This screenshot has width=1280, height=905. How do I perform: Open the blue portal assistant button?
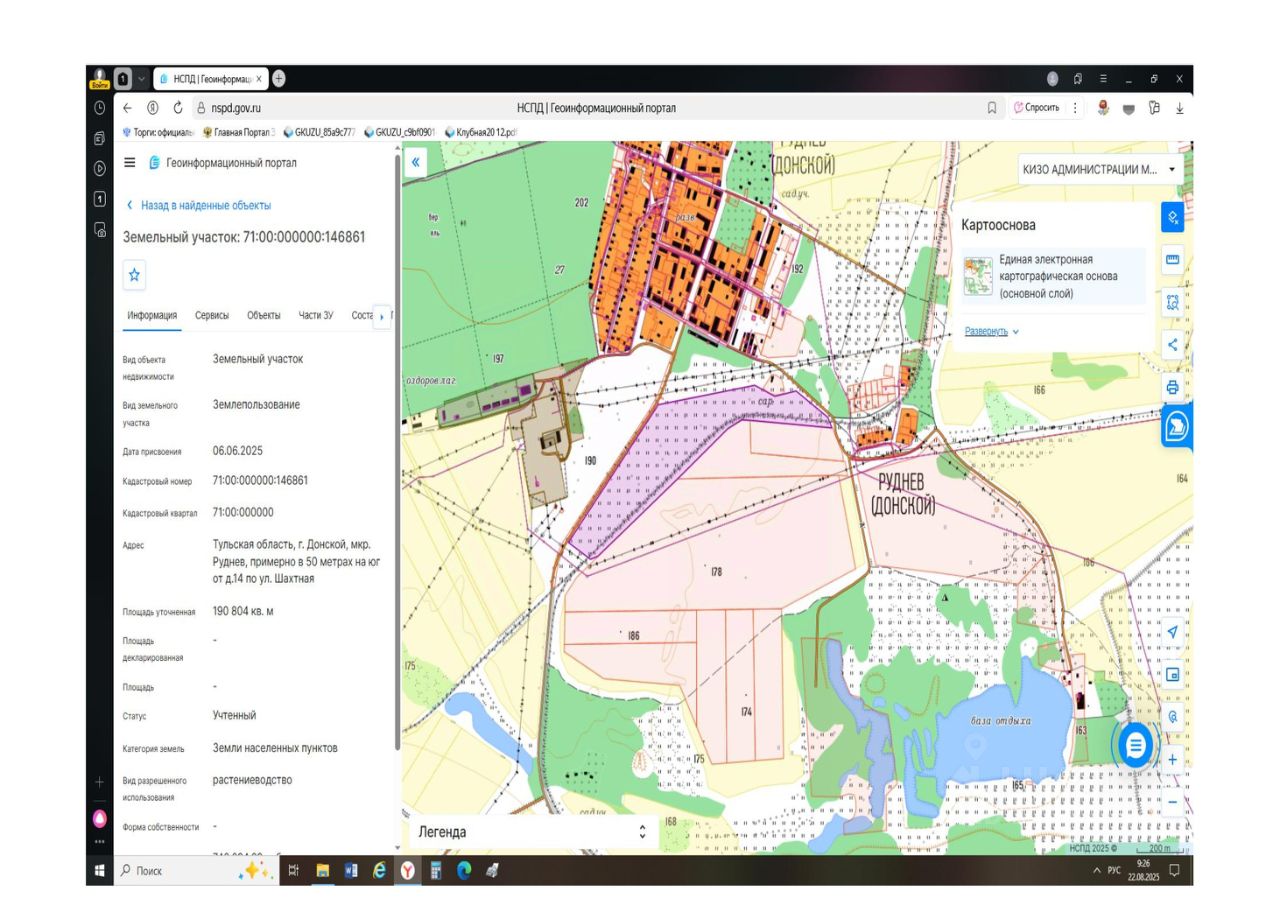[1175, 428]
